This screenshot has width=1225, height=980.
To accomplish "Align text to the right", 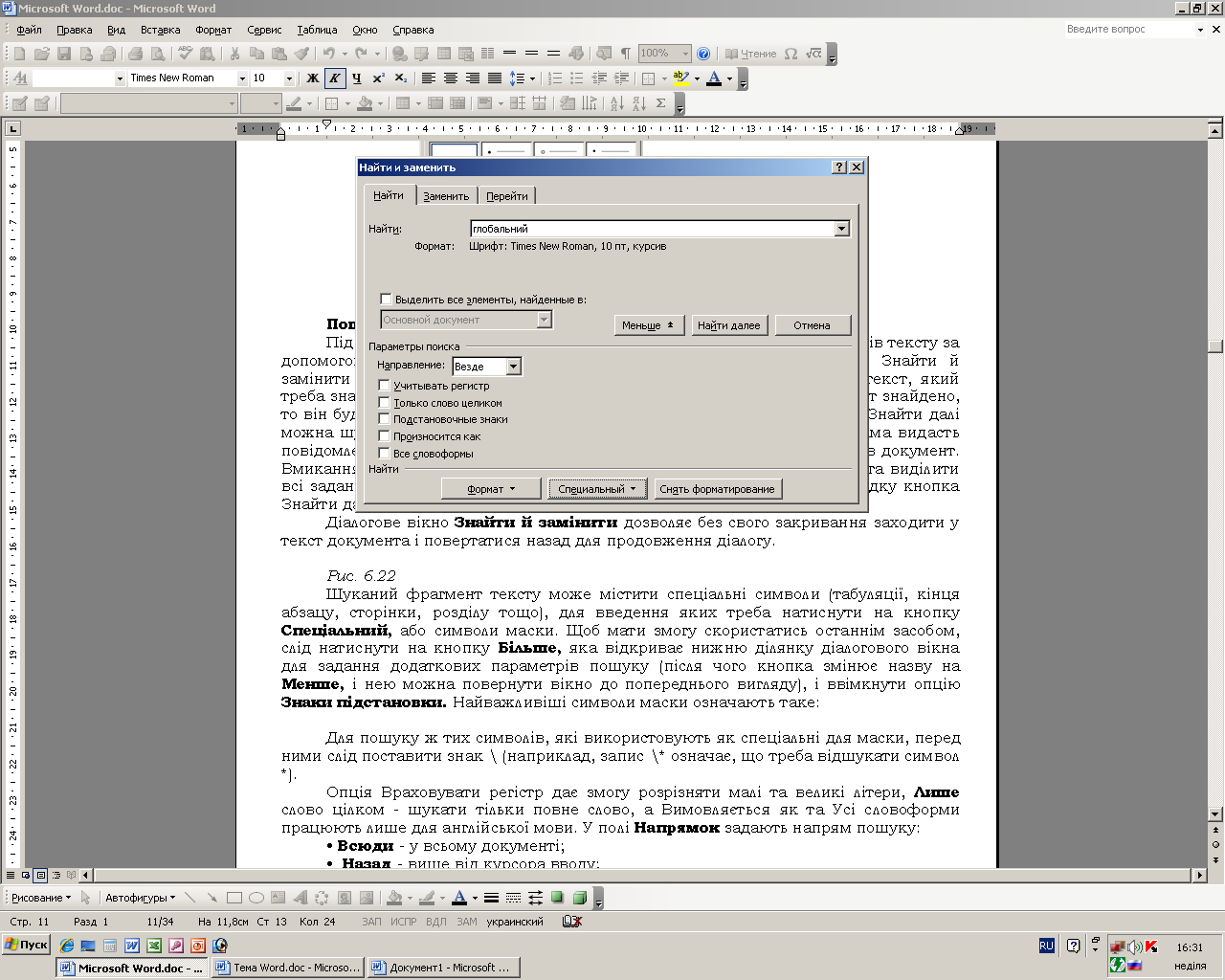I will [473, 78].
